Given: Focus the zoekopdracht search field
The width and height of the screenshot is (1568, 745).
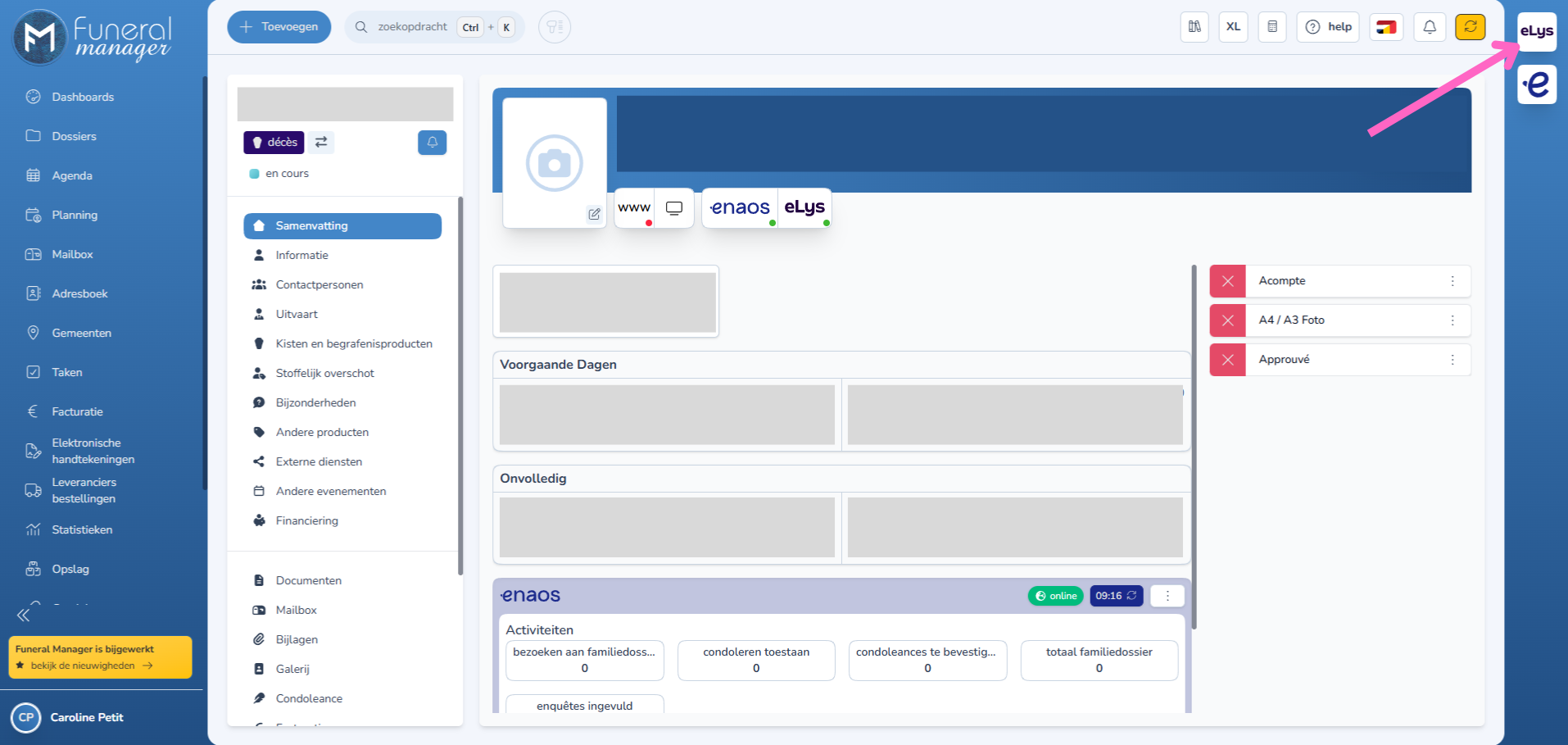Looking at the screenshot, I should pyautogui.click(x=434, y=27).
